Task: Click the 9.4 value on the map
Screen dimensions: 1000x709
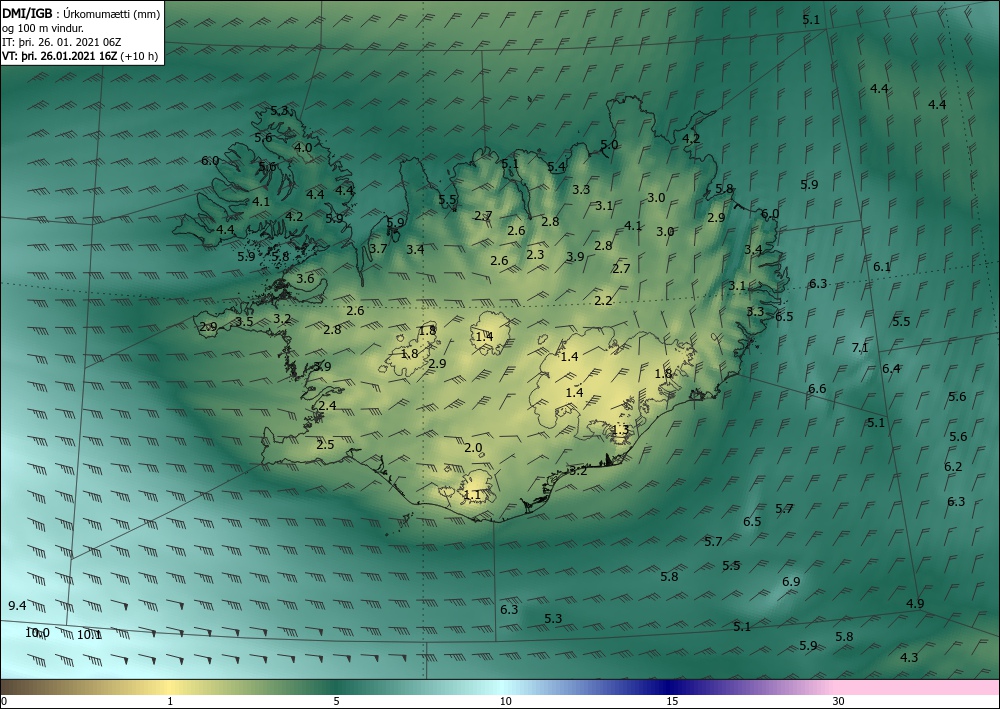Action: point(17,606)
